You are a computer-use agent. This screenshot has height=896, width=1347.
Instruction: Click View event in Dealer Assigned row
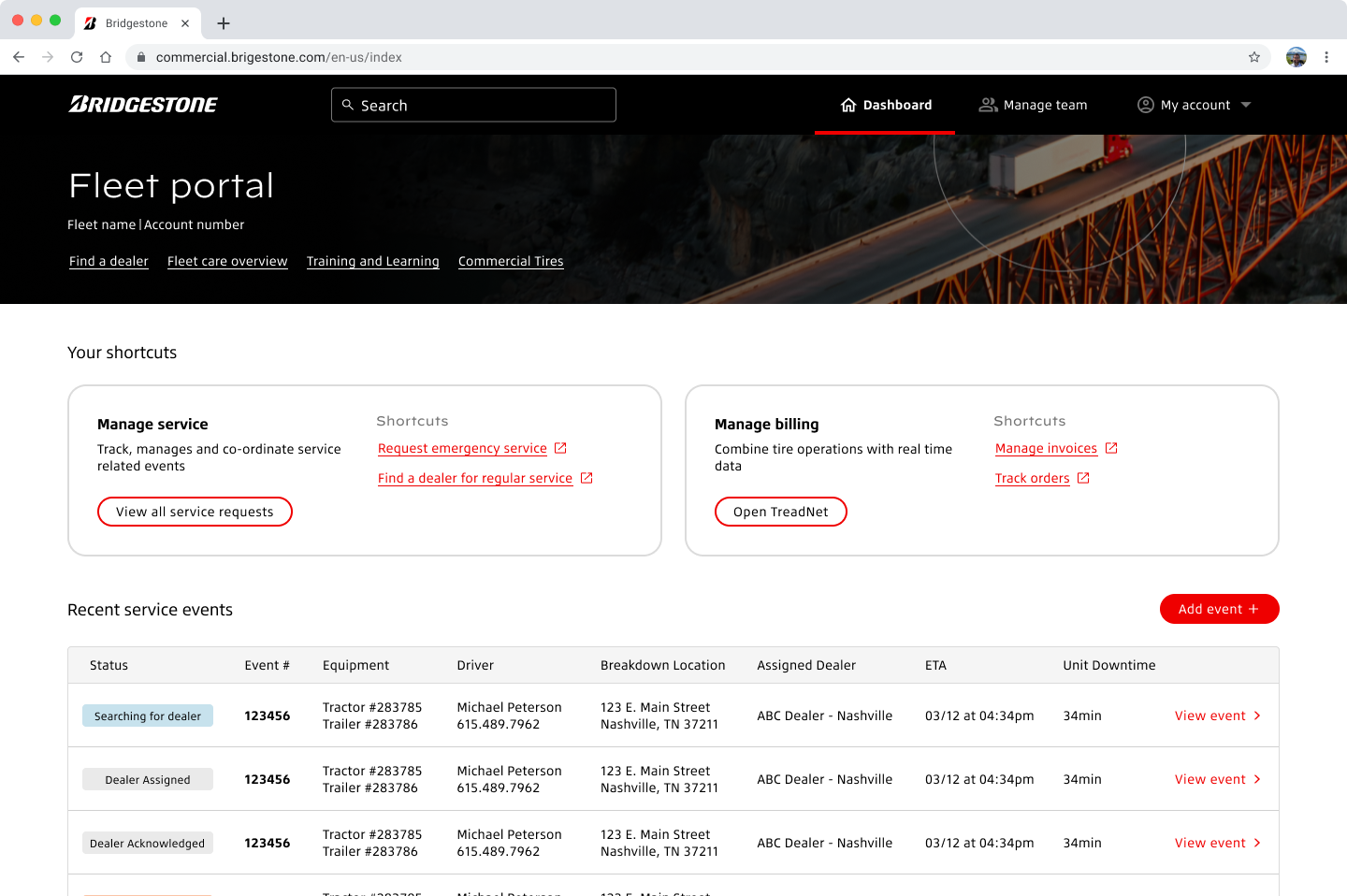(1210, 779)
